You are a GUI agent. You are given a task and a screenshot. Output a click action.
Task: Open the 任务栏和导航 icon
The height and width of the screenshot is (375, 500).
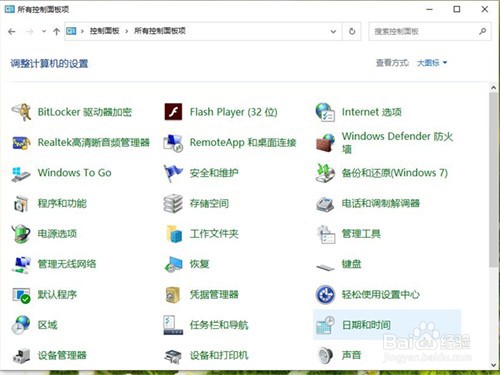click(x=173, y=325)
